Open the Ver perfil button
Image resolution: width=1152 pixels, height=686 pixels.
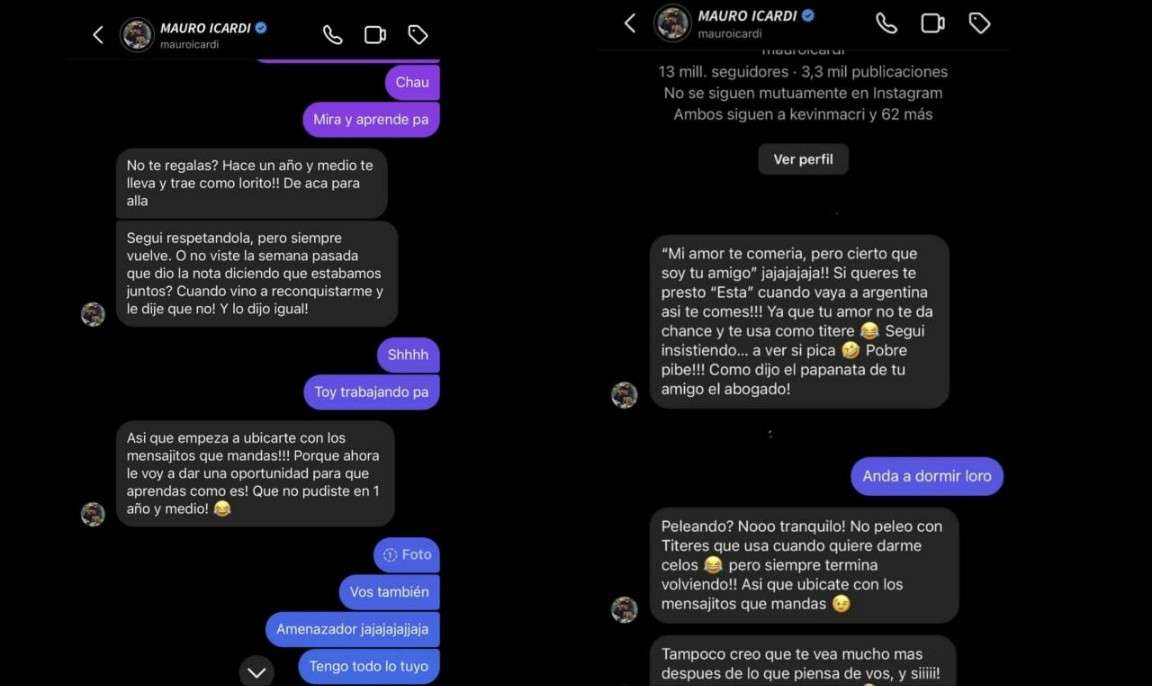click(x=803, y=159)
